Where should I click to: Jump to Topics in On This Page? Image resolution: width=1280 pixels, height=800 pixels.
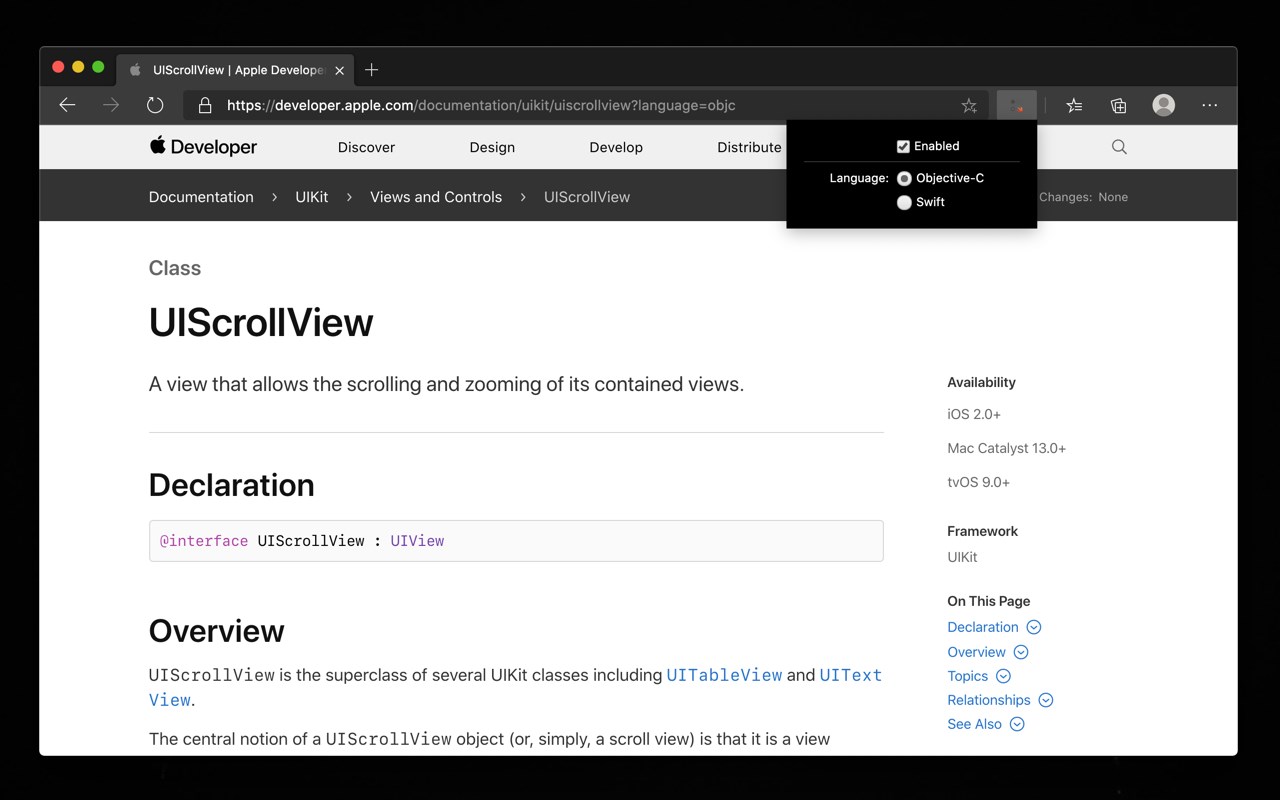coord(967,676)
